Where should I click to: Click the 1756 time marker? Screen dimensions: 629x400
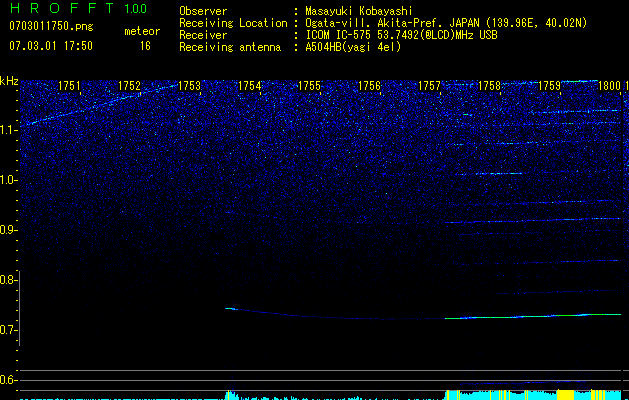[369, 86]
